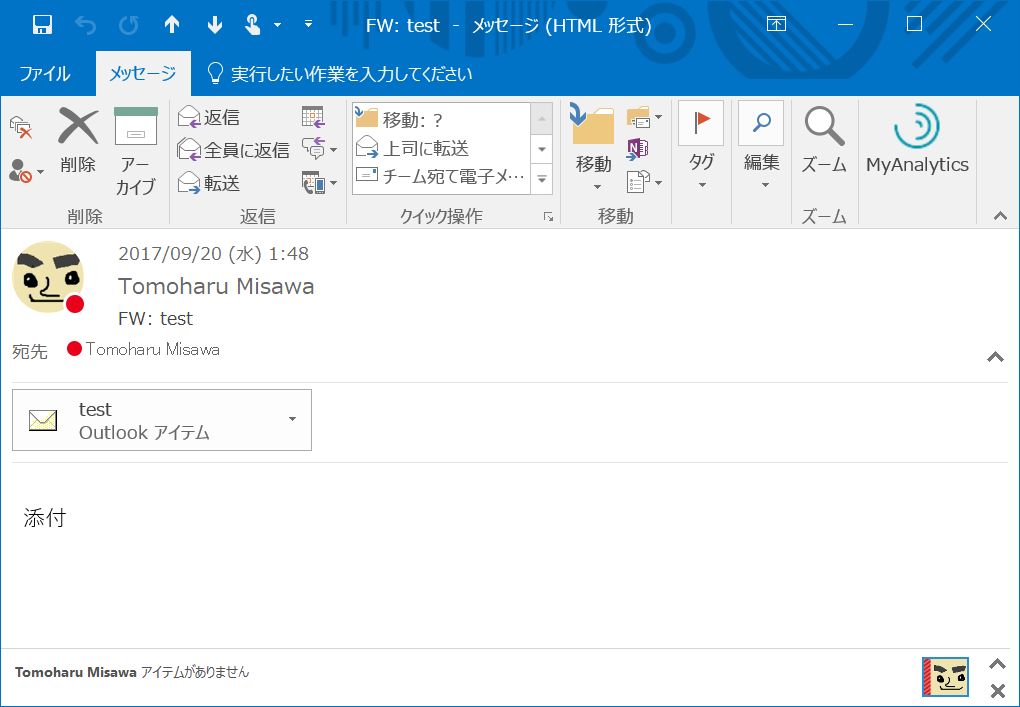Click the subject FW: test
This screenshot has width=1020, height=707.
pos(155,319)
